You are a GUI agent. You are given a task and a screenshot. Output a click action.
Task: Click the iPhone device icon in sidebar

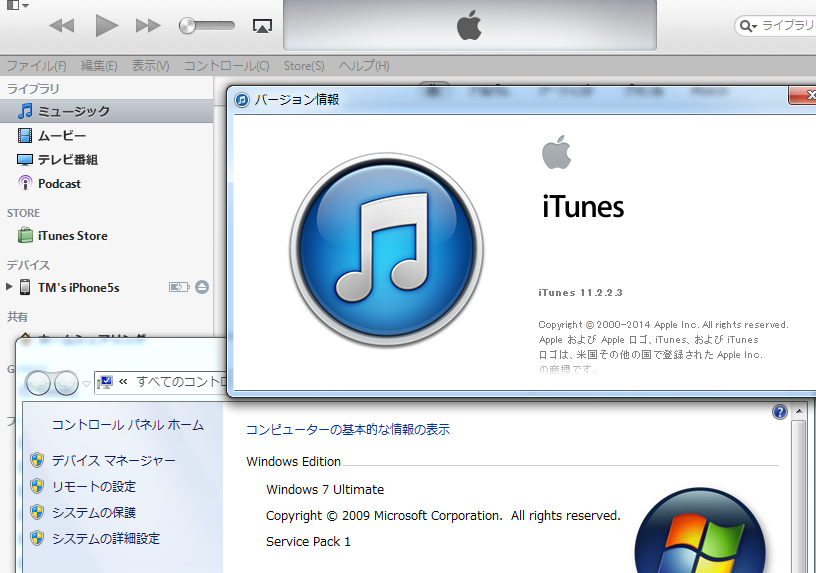[25, 287]
